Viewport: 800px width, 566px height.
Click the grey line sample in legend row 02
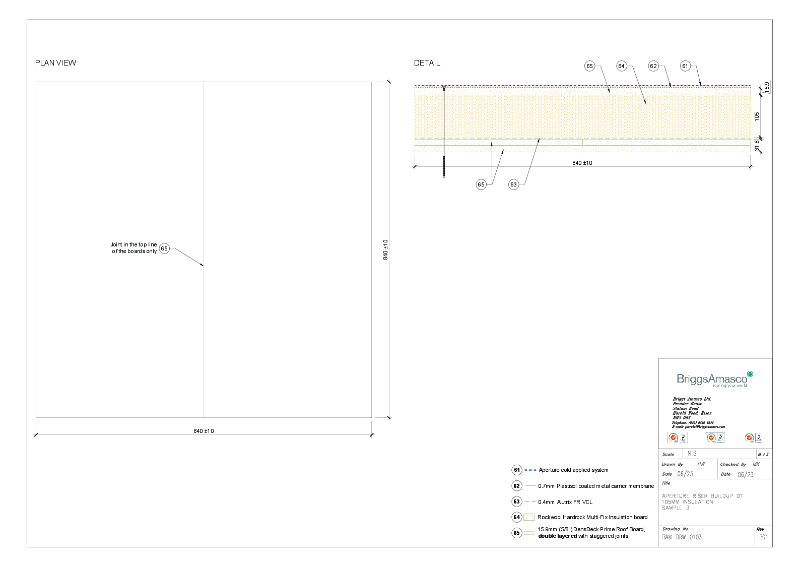pos(530,486)
